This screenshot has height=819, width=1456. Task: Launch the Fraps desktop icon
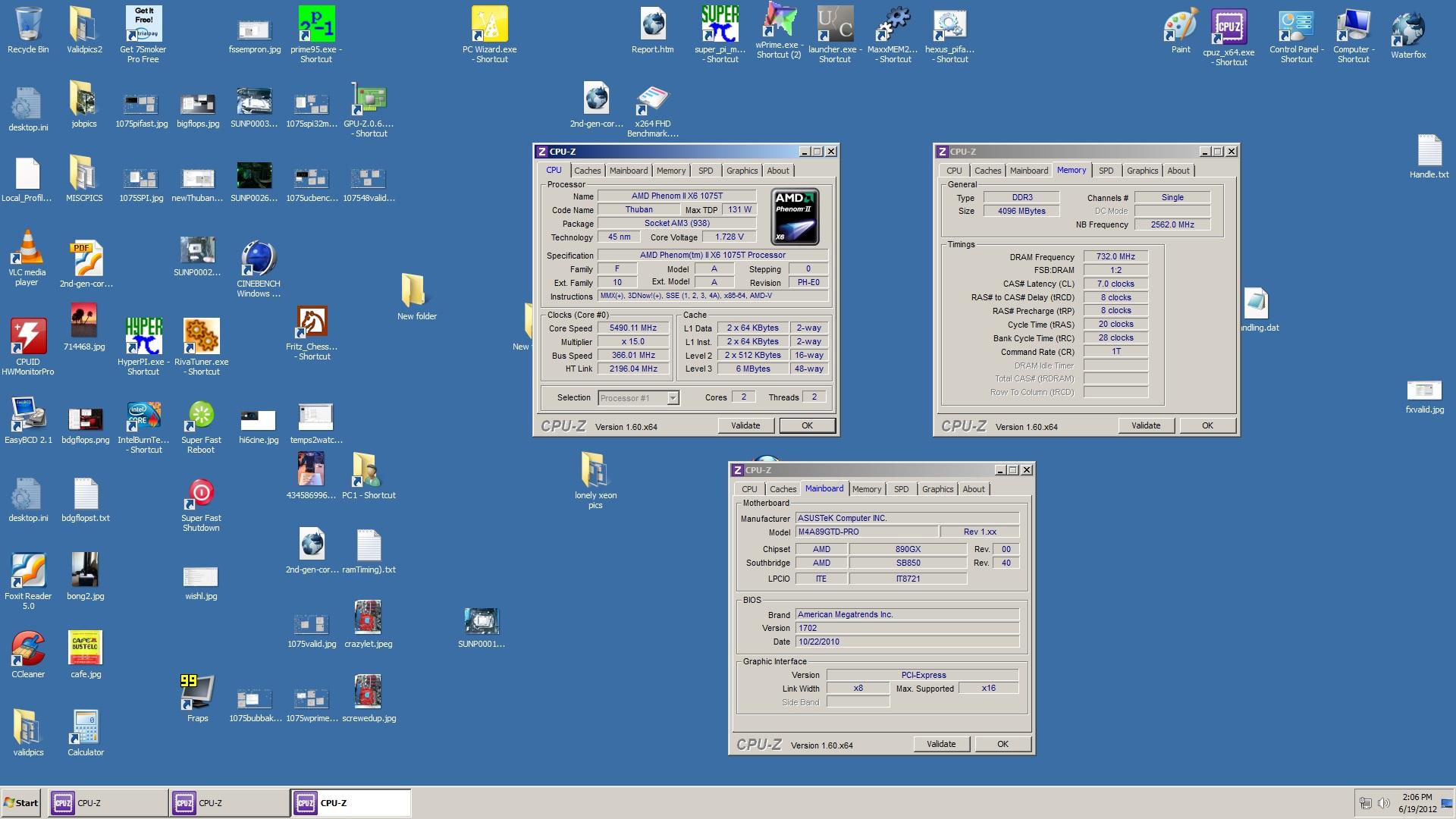[197, 698]
